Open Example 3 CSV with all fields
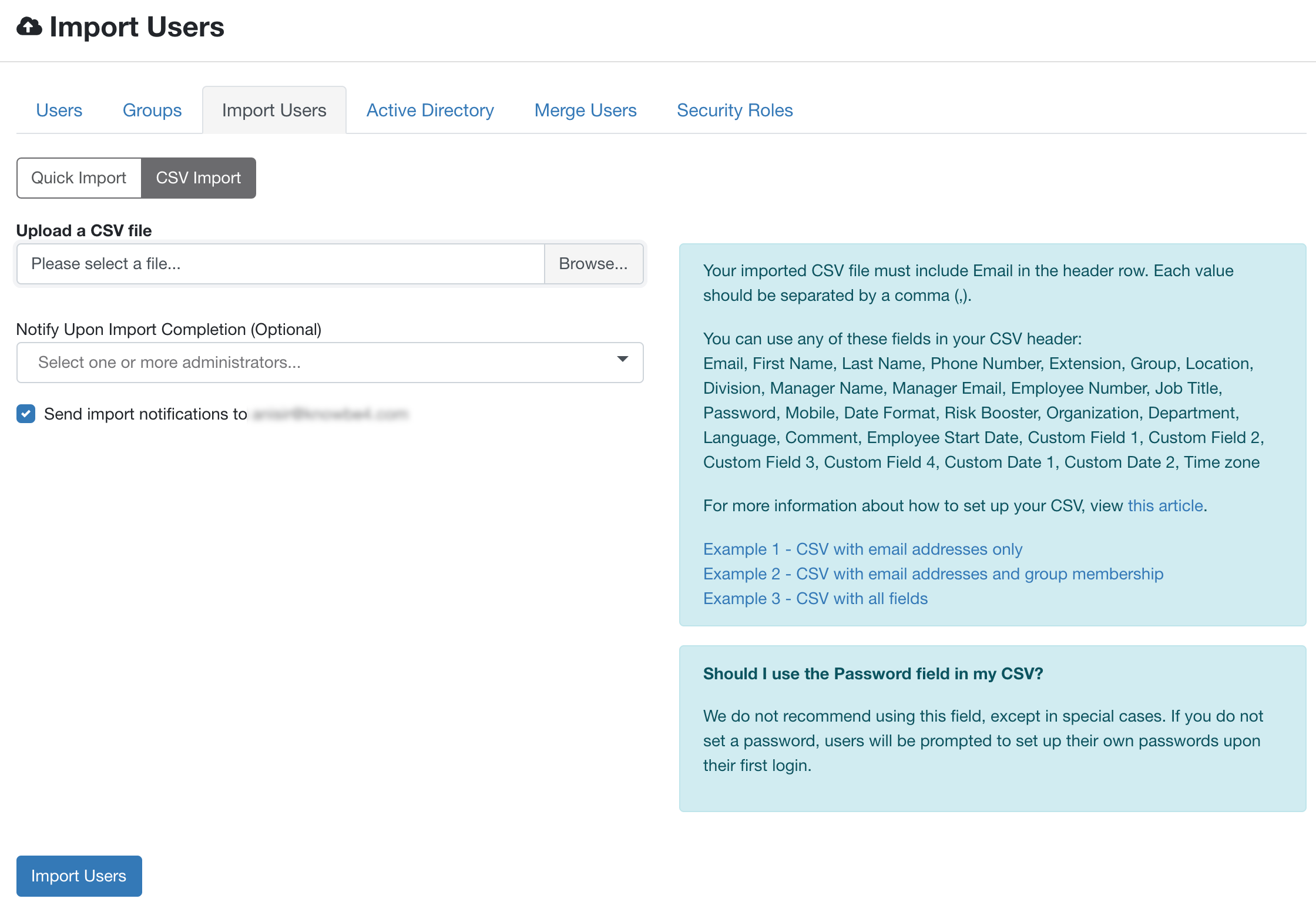 coord(815,599)
